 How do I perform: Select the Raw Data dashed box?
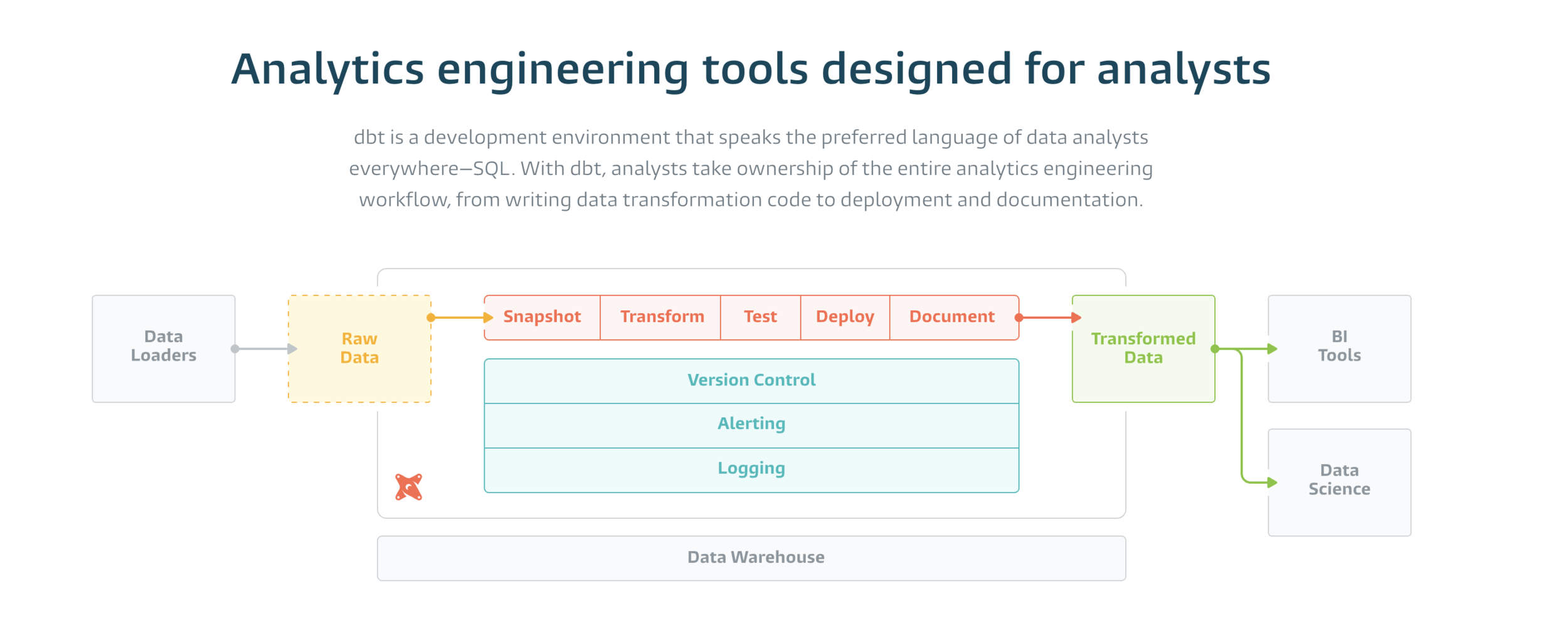coord(359,349)
